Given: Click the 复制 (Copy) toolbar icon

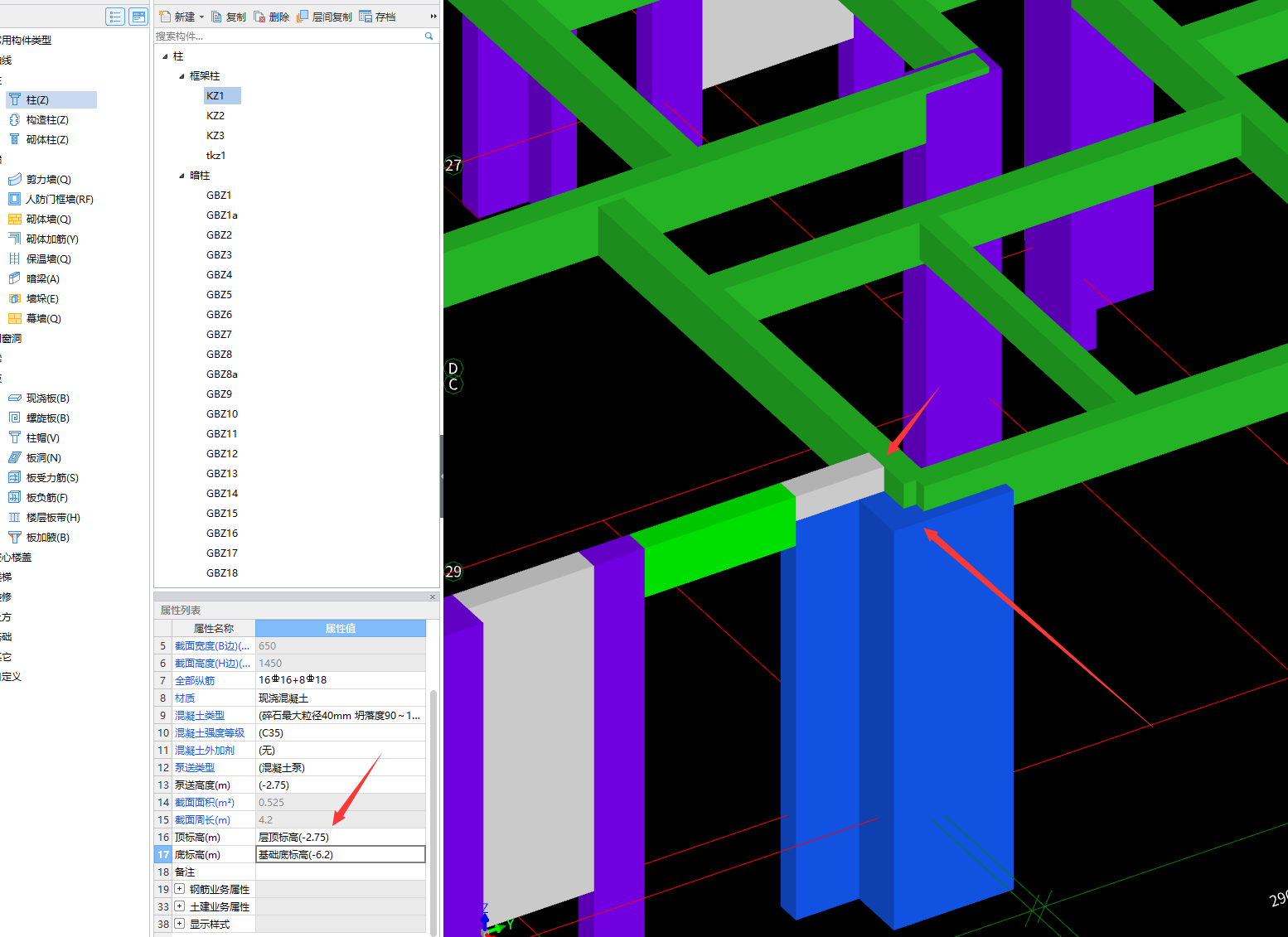Looking at the screenshot, I should coord(217,17).
